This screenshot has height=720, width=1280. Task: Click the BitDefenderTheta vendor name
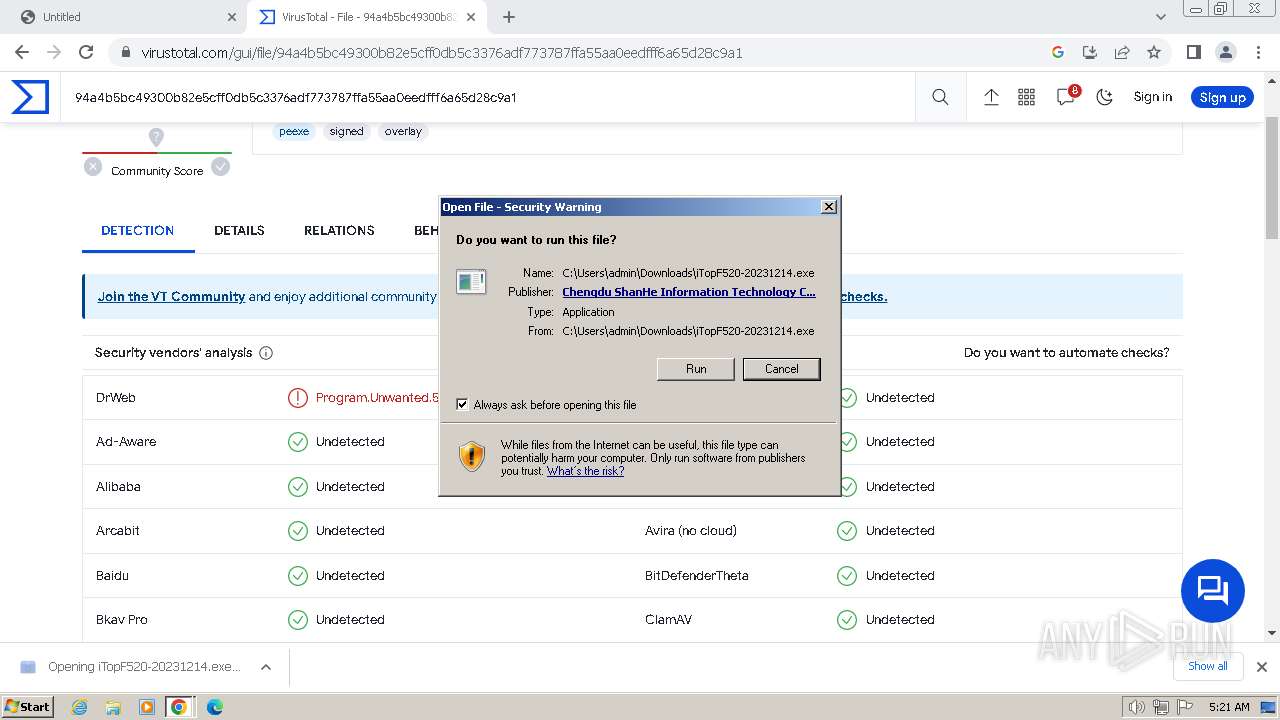point(697,575)
